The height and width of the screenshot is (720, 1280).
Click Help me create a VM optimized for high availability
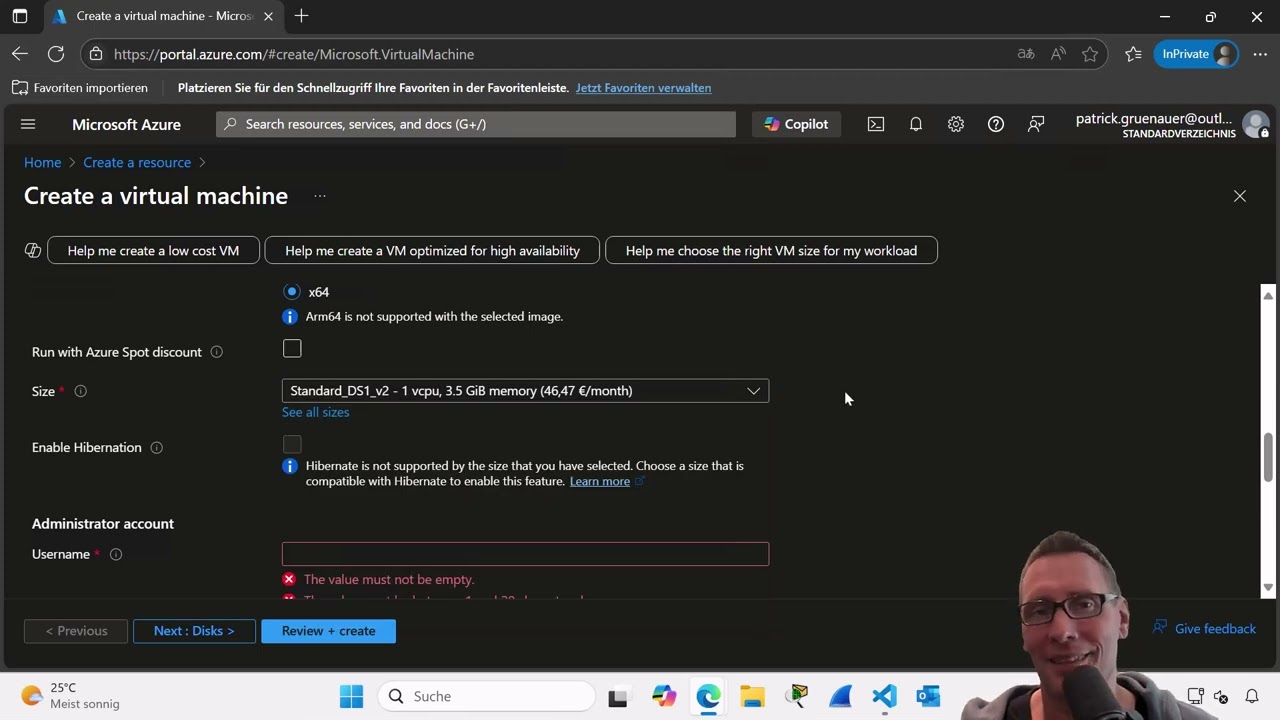[432, 250]
